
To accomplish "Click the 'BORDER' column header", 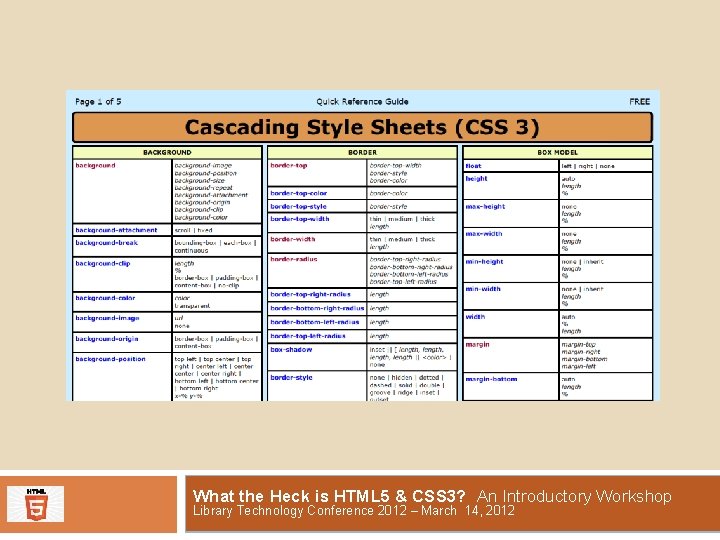I will pos(362,152).
